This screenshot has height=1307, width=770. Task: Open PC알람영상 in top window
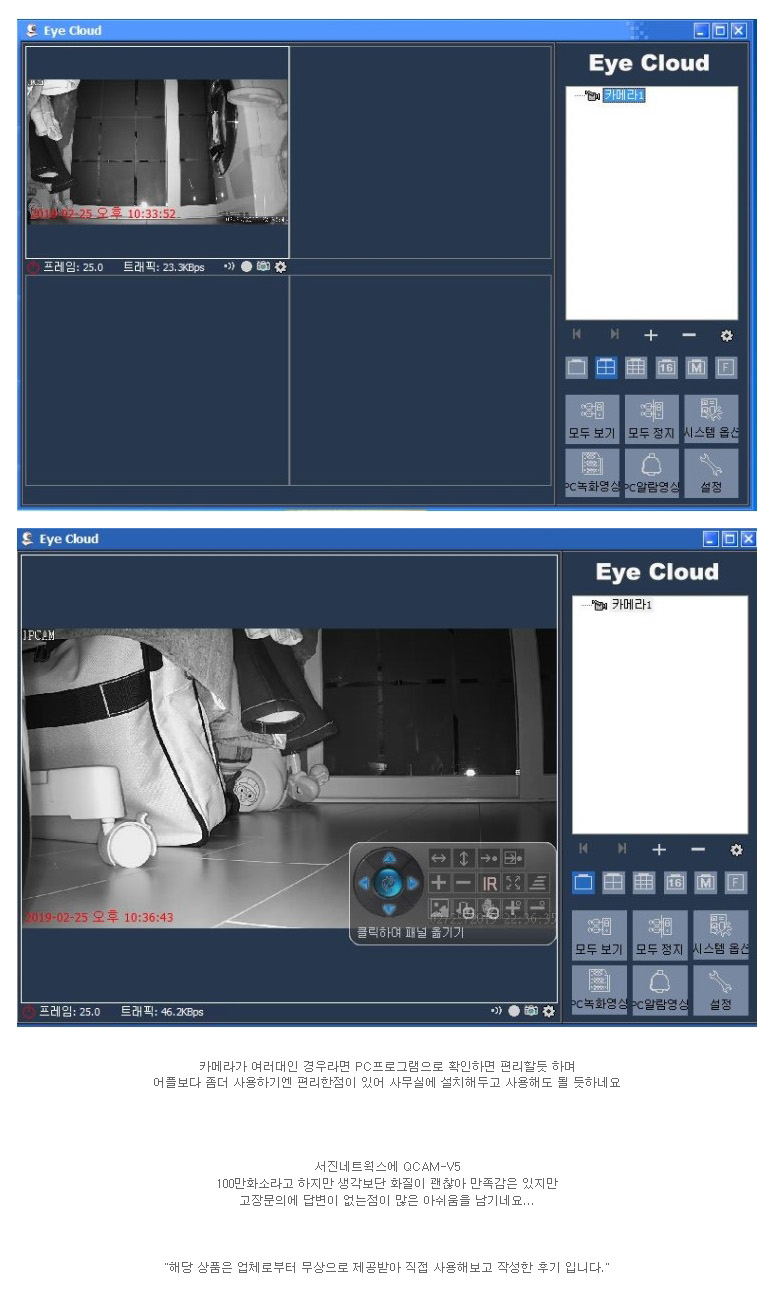tap(652, 473)
